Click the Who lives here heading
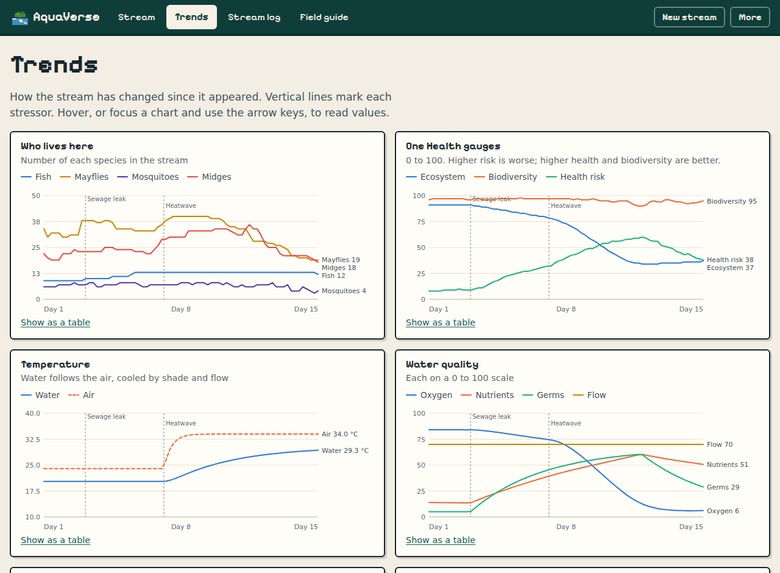Viewport: 780px width, 573px height. click(x=57, y=146)
